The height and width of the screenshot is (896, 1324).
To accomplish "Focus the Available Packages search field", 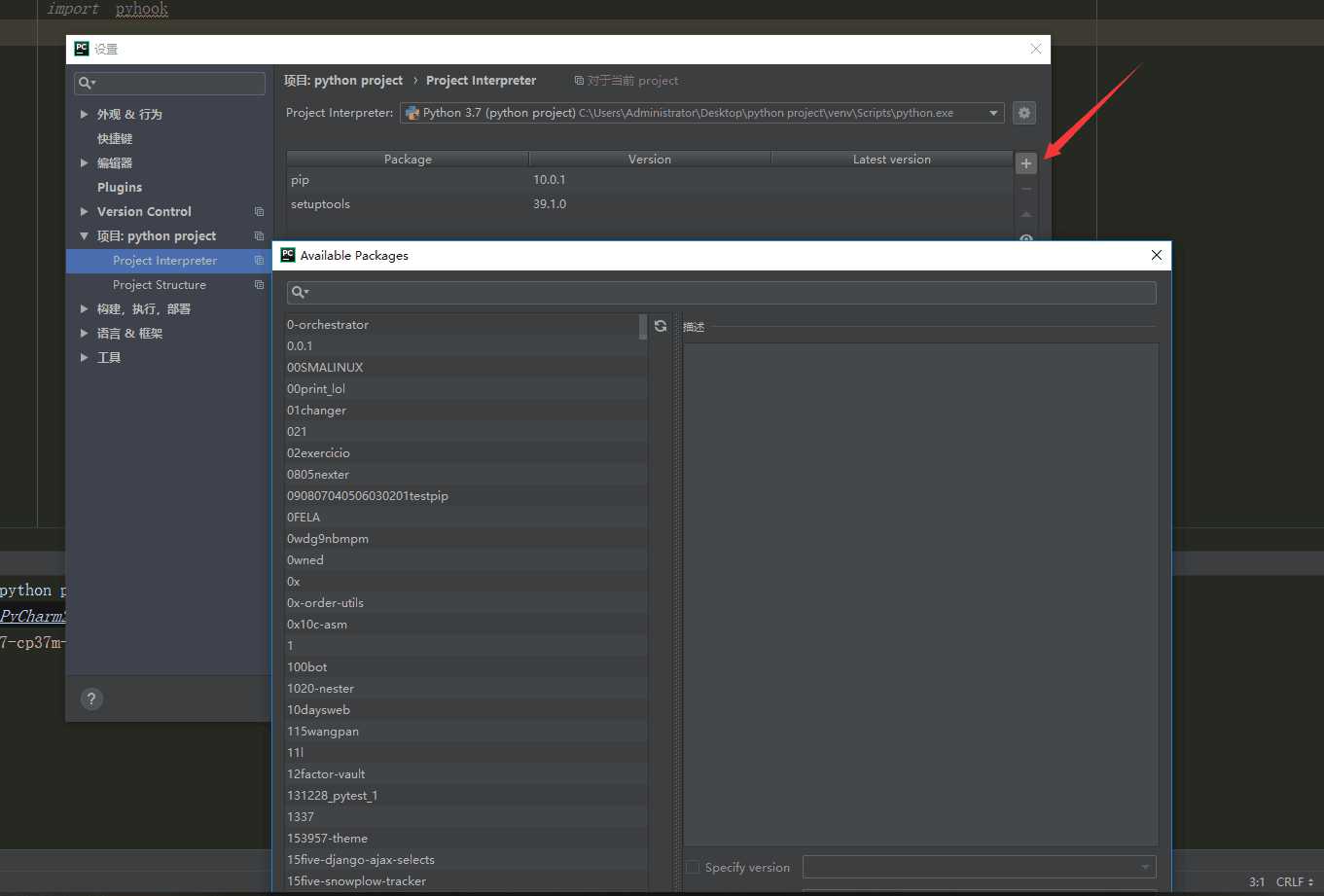I will click(x=722, y=293).
